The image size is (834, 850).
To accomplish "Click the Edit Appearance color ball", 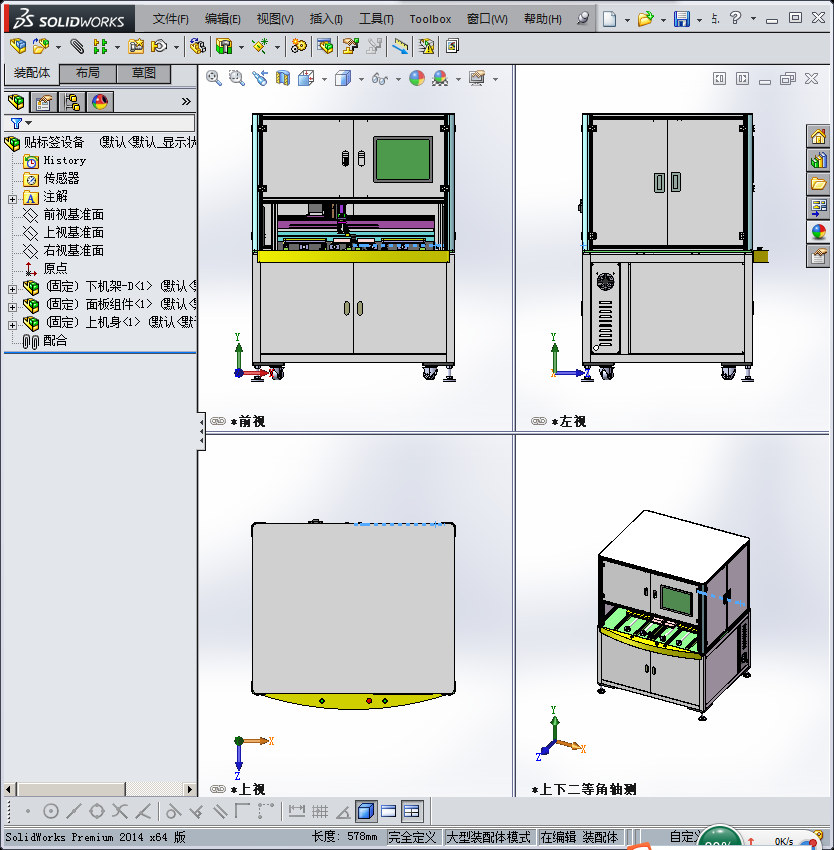I will tap(417, 79).
